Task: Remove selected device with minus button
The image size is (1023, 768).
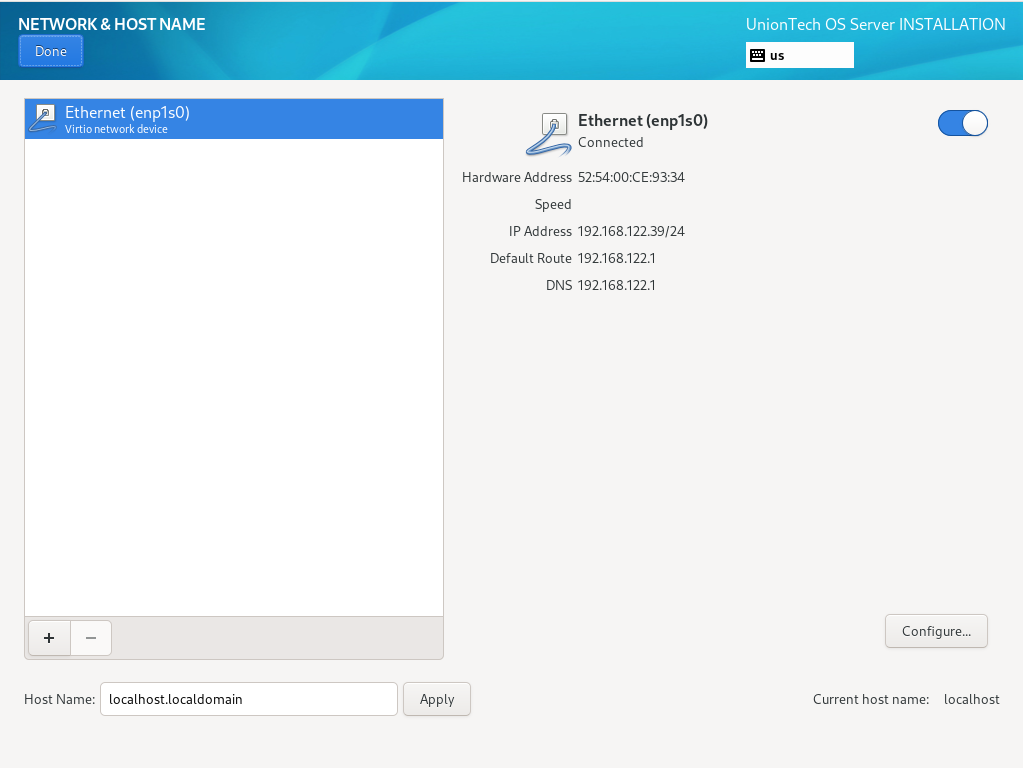Action: [91, 637]
